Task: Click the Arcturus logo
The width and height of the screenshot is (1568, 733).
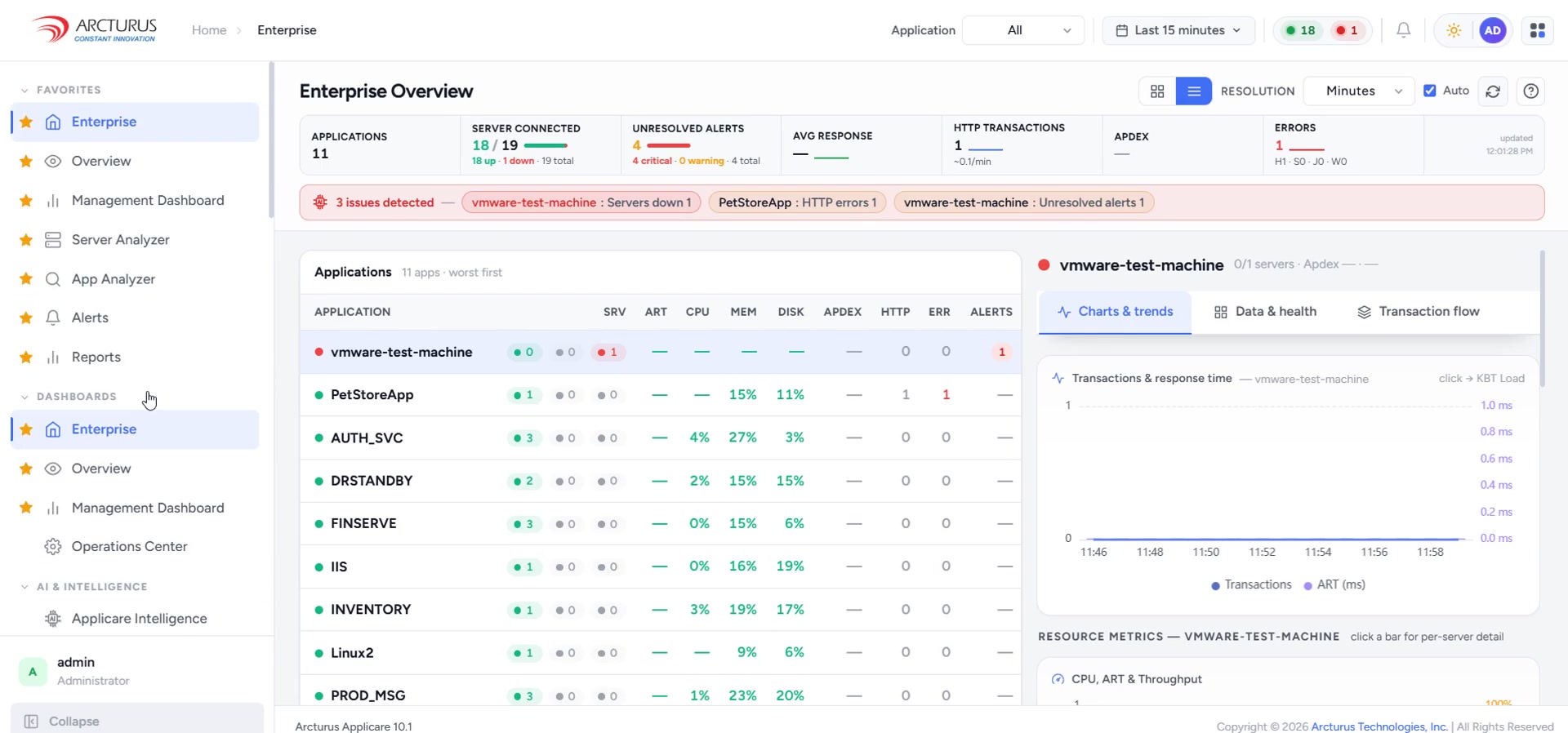Action: [94, 29]
